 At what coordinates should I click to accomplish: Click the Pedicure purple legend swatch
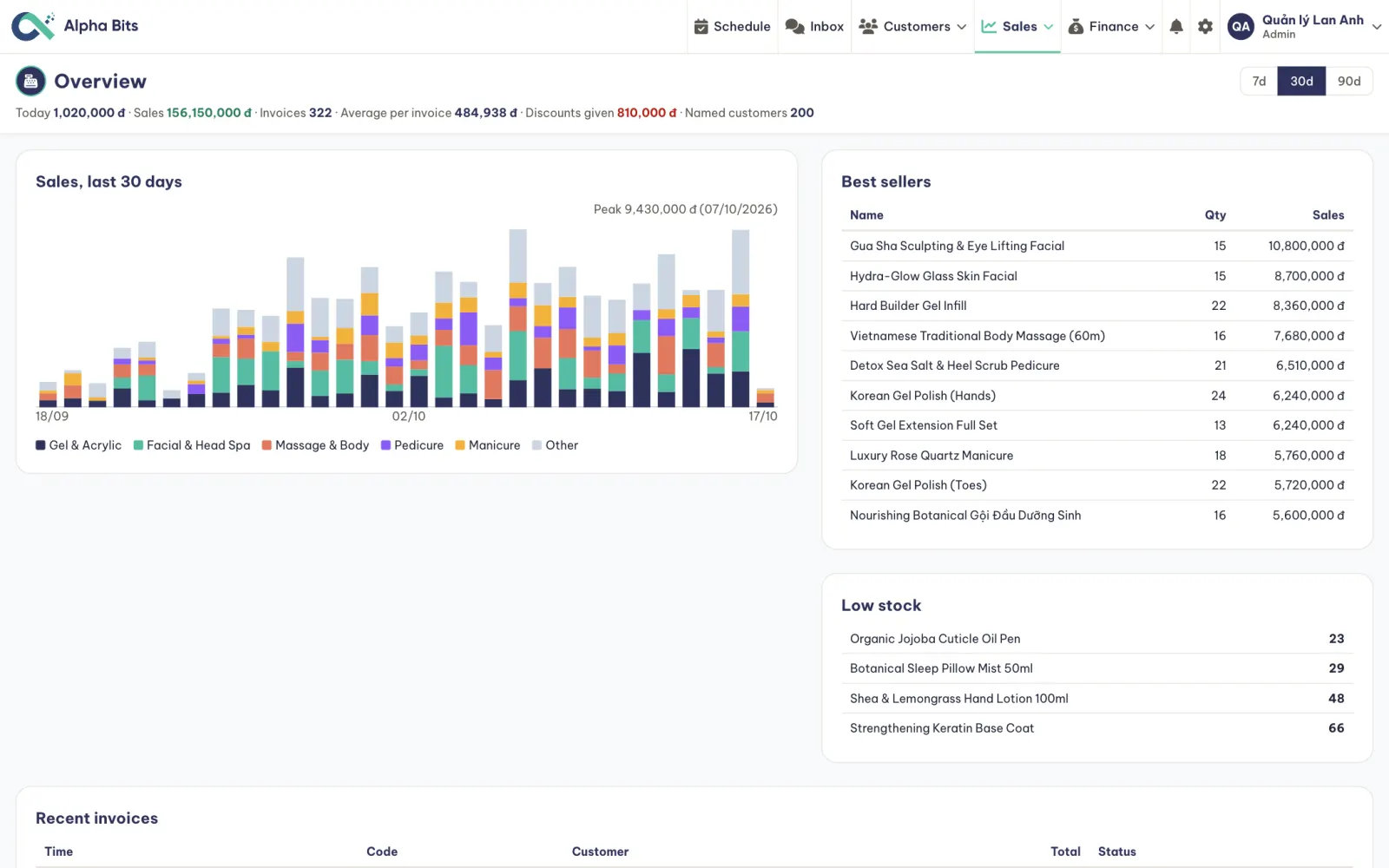click(x=385, y=445)
